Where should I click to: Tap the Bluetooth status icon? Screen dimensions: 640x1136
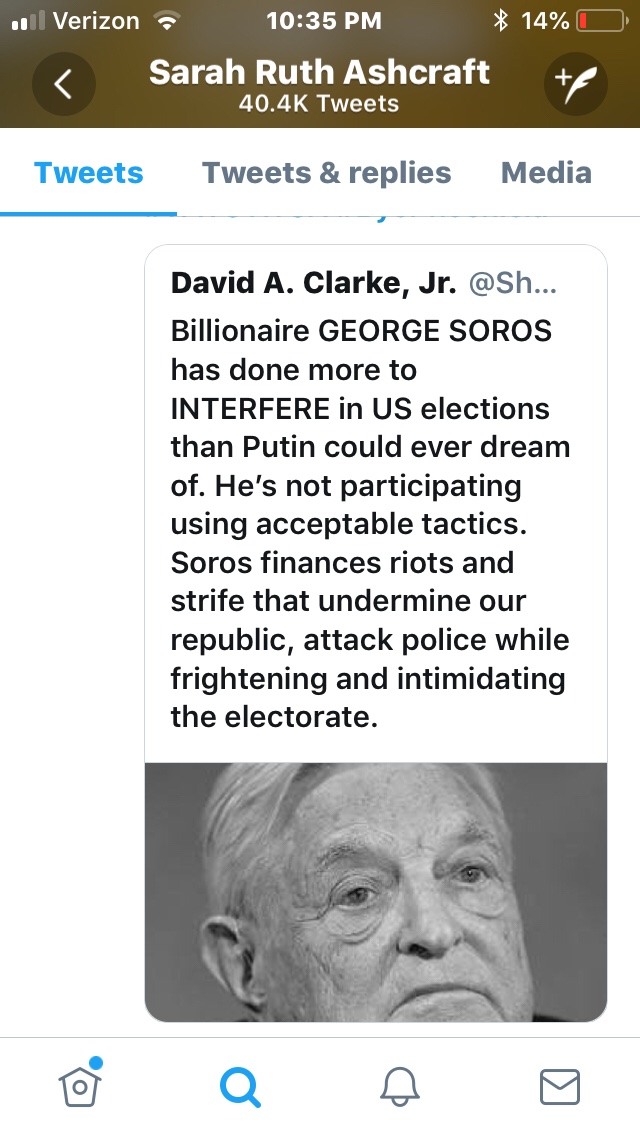click(501, 21)
